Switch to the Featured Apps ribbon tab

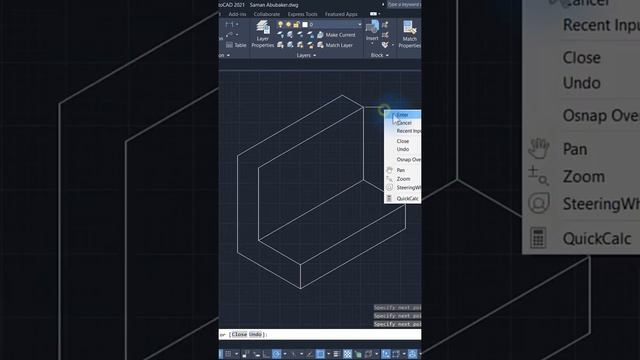click(x=341, y=14)
